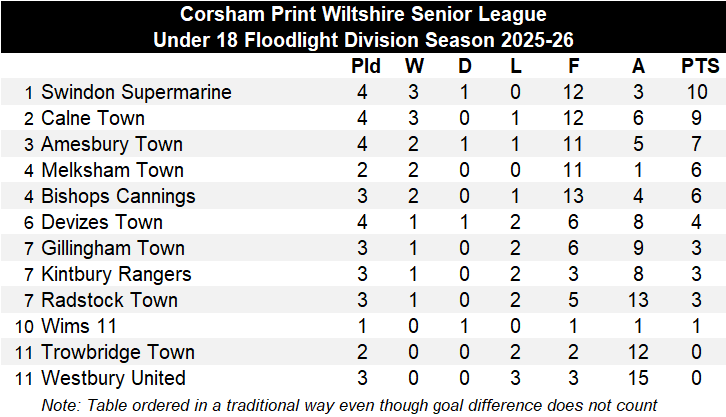The height and width of the screenshot is (417, 726).
Task: Select the Wims 11 row
Action: coord(363,326)
